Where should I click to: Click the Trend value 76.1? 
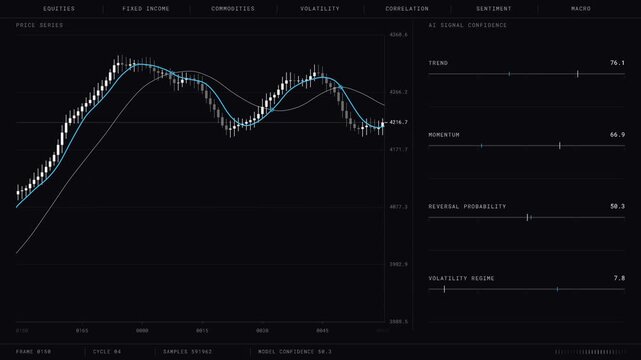[x=617, y=63]
